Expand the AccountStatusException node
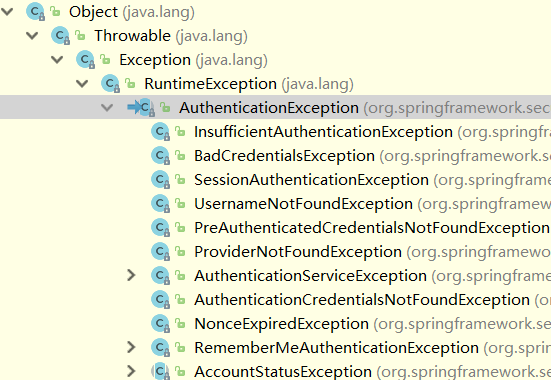Image resolution: width=551 pixels, height=380 pixels. tap(131, 371)
